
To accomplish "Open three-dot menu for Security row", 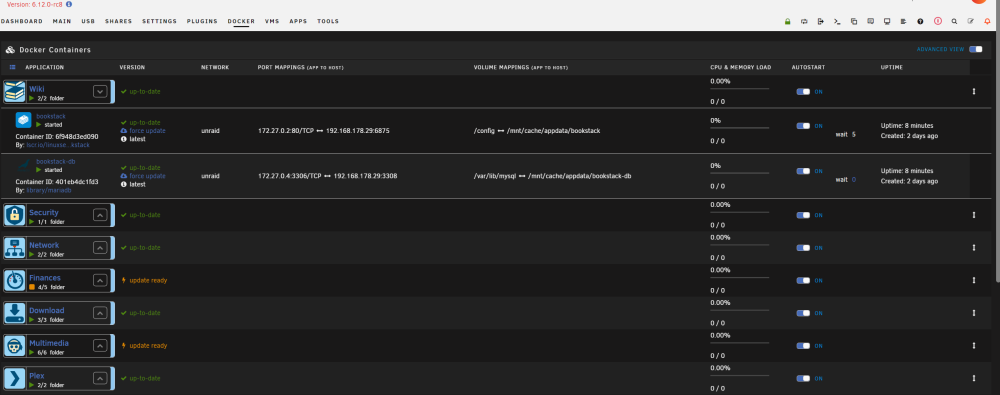I will [x=974, y=215].
